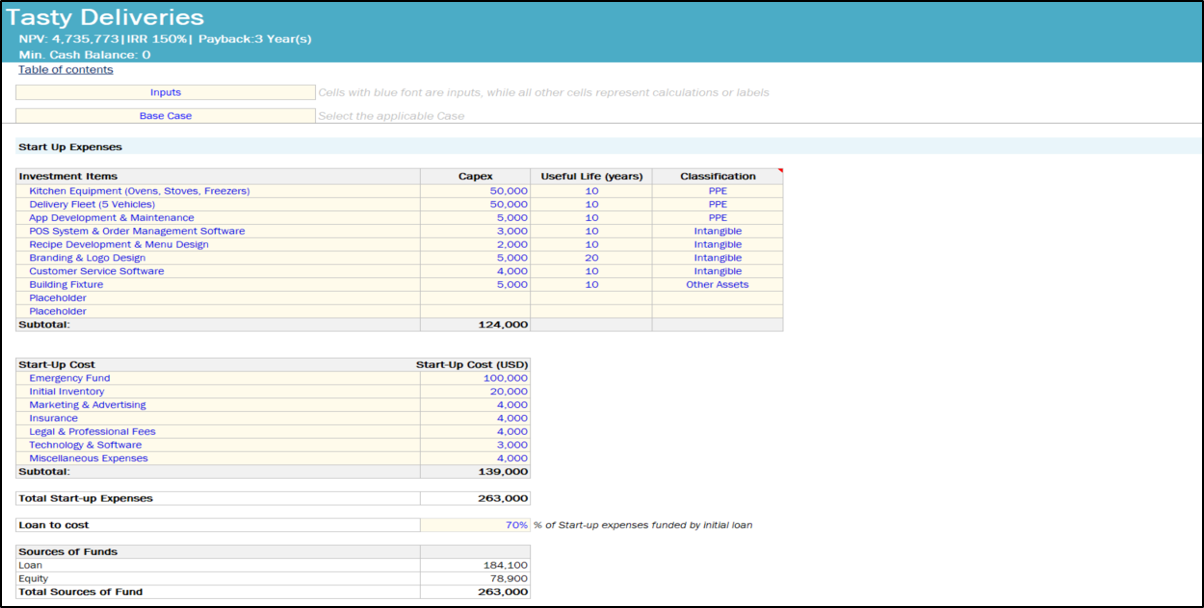Open Classification cell for Kitchen Equipment row
This screenshot has height=608, width=1204.
717,191
